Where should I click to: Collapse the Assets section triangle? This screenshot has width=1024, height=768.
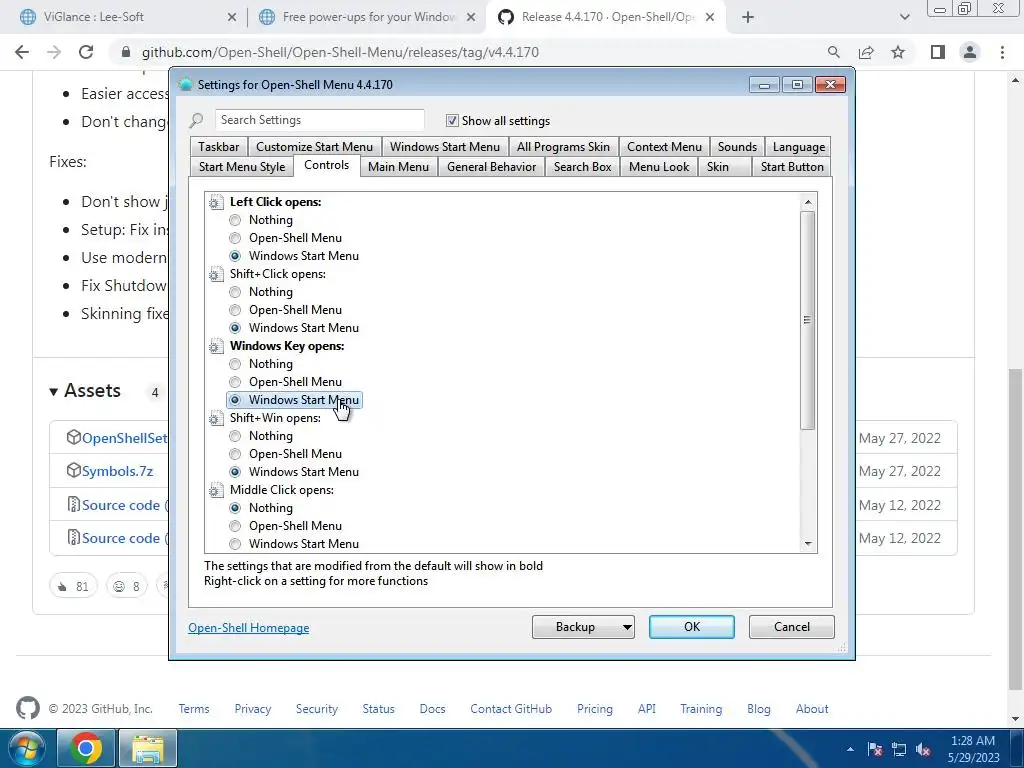tap(54, 392)
